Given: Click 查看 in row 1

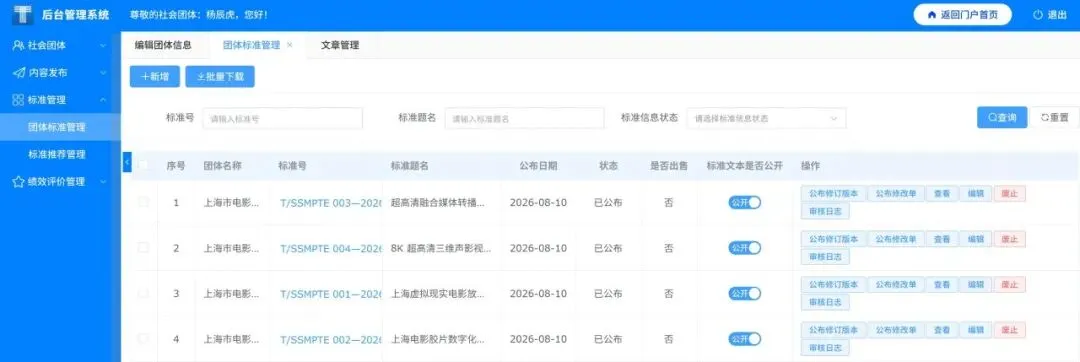Looking at the screenshot, I should 942,194.
